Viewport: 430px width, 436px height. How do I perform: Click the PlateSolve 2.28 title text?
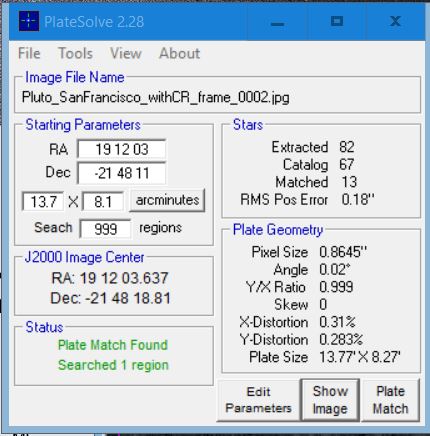point(94,22)
